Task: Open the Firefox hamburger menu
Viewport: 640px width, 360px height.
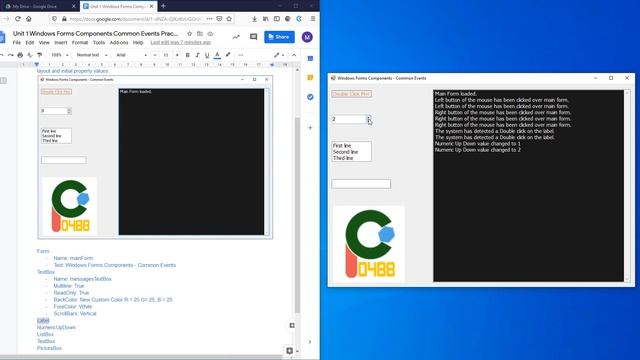Action: (313, 19)
